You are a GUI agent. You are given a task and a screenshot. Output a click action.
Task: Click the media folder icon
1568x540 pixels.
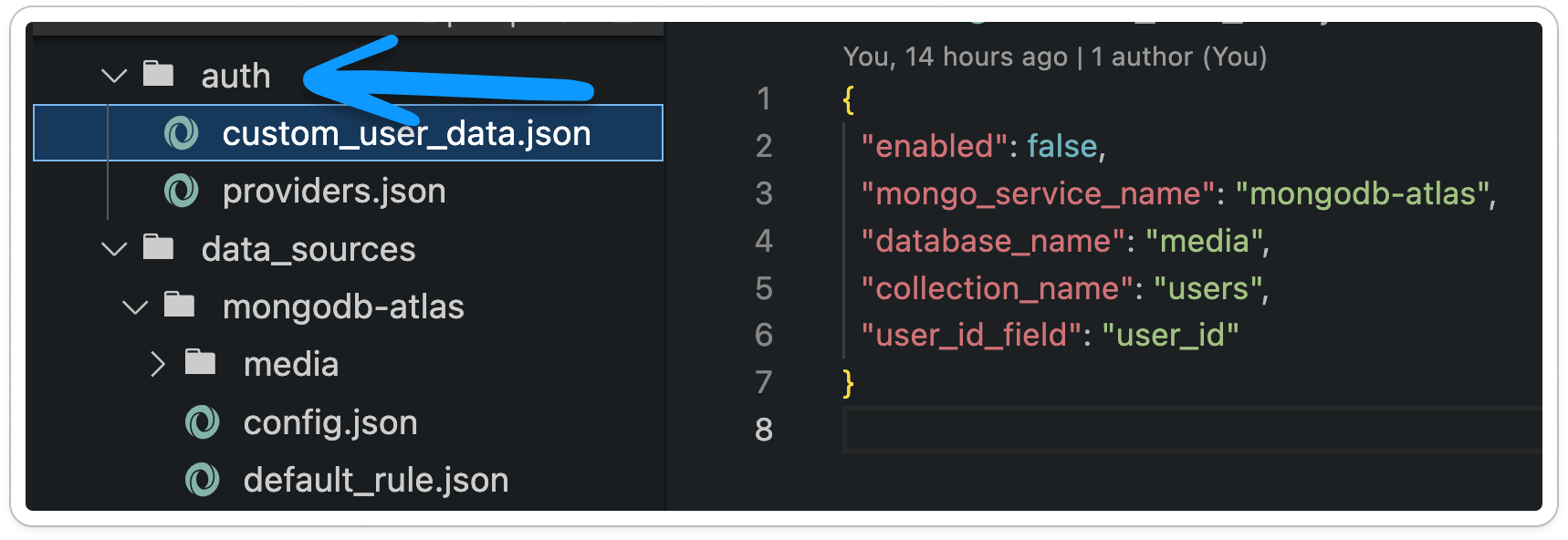[x=201, y=363]
